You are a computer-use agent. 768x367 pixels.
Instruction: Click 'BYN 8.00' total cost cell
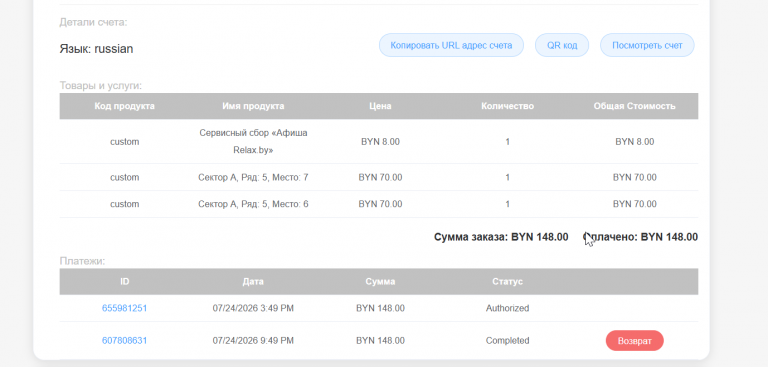tap(635, 142)
